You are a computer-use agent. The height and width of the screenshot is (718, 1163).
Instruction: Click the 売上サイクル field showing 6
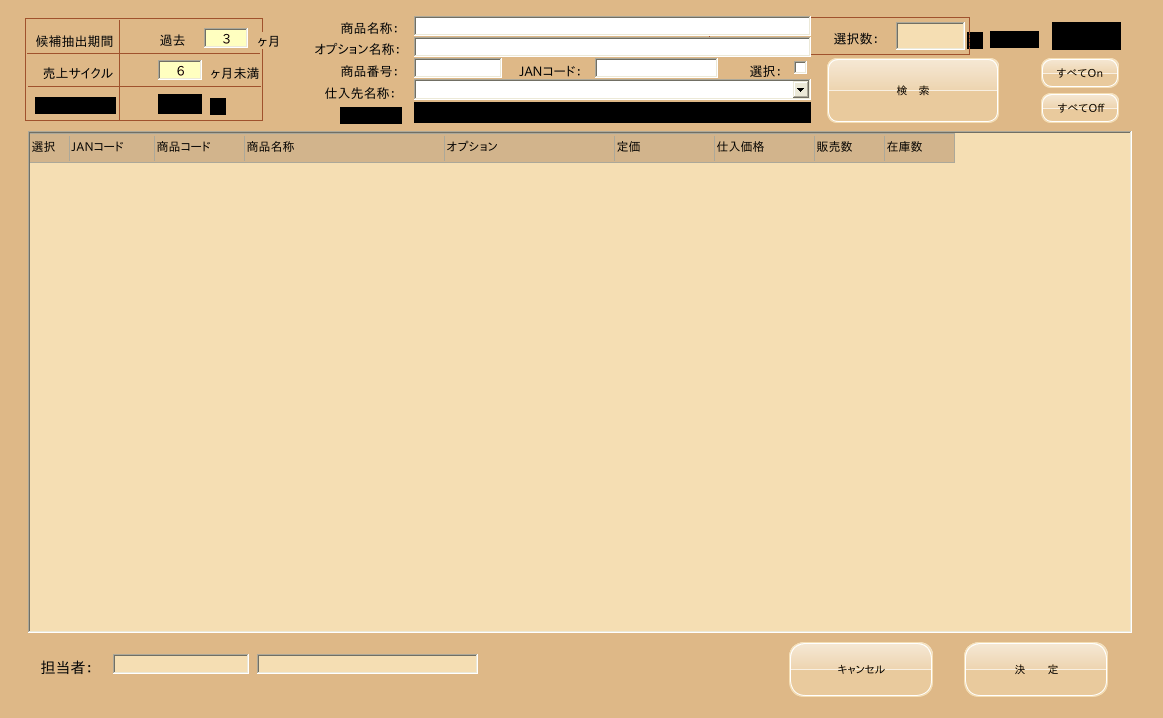[x=179, y=70]
